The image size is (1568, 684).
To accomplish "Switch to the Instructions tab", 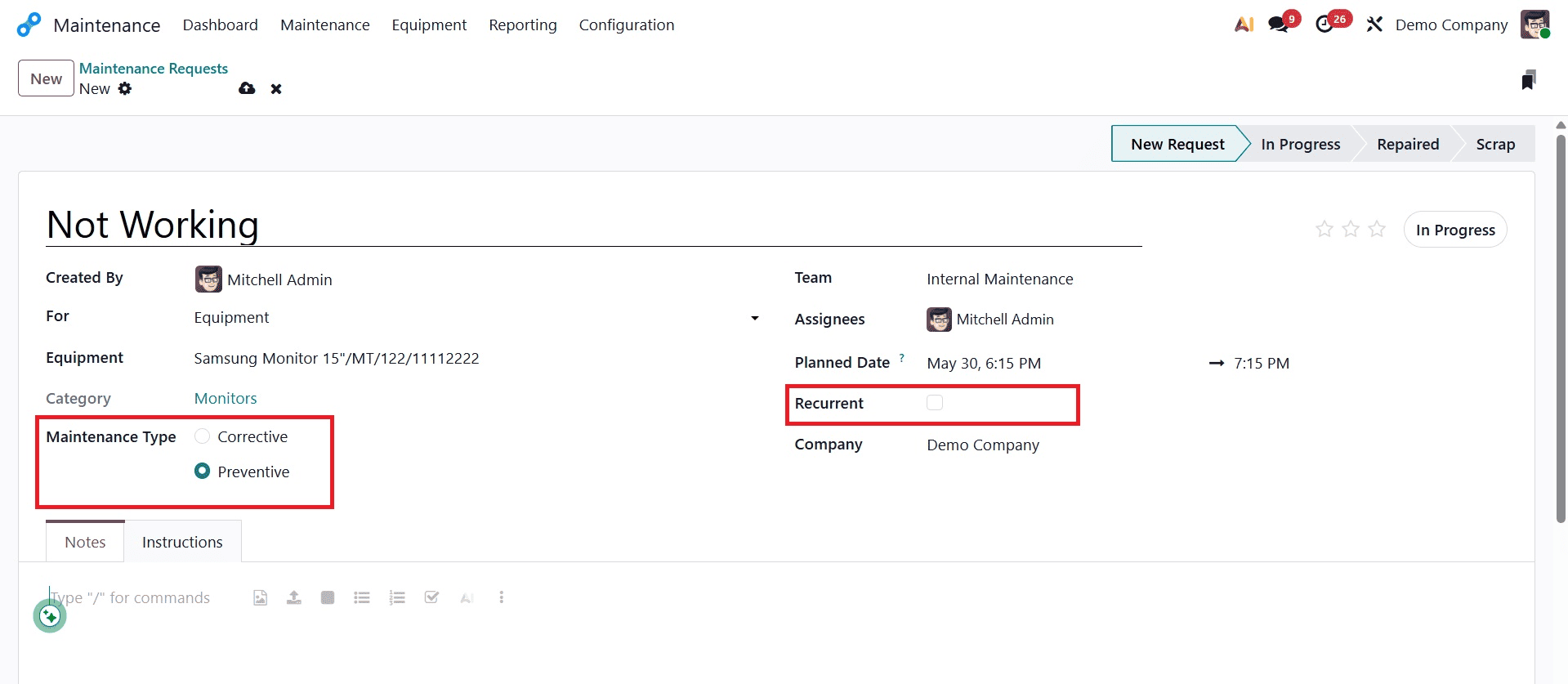I will point(182,542).
